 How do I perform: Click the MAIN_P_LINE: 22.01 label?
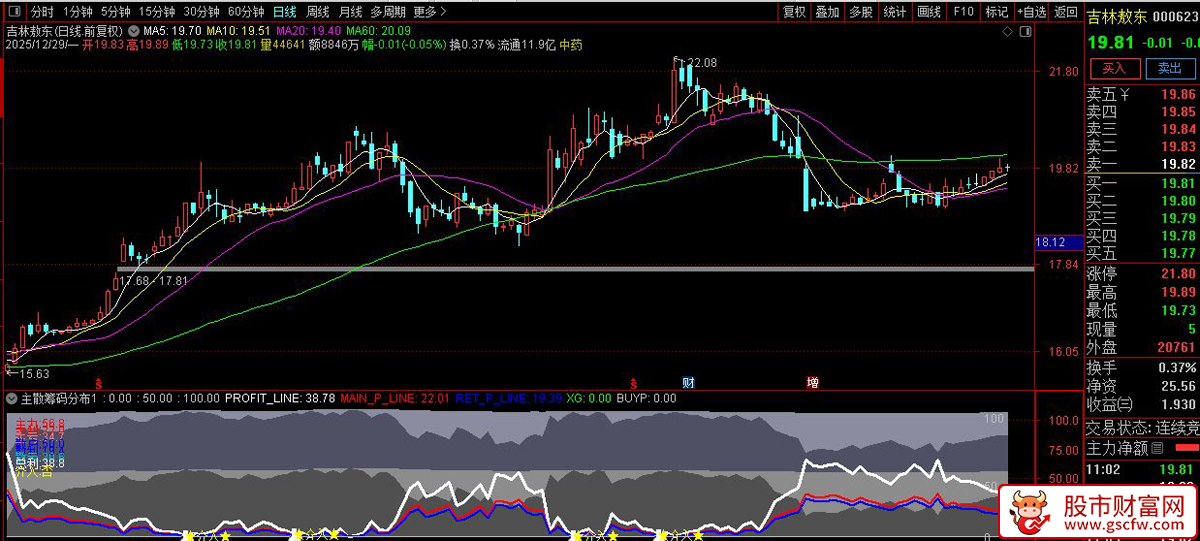tap(396, 398)
